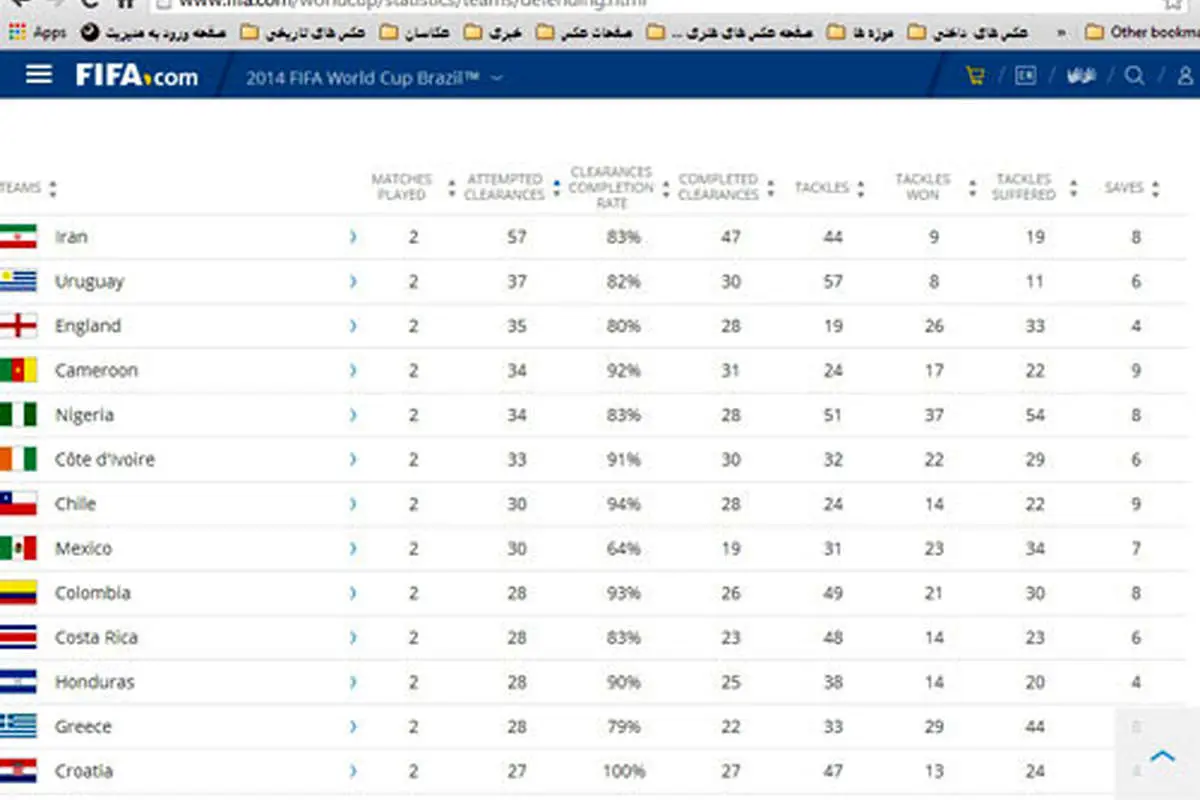Open Nigeria team link

[x=84, y=415]
